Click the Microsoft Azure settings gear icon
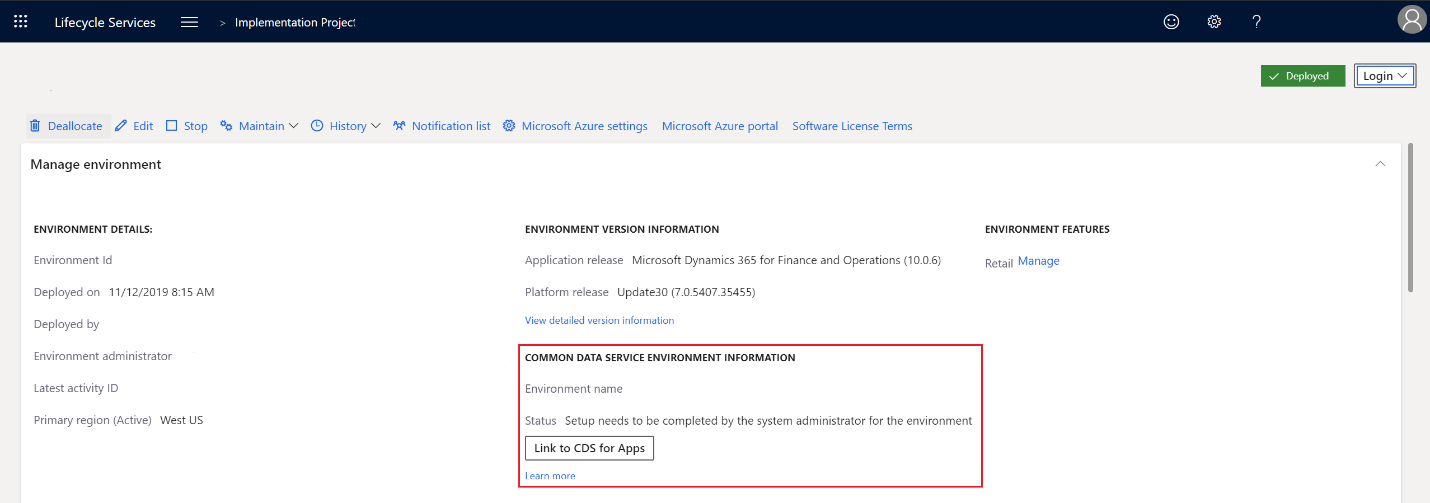1430x503 pixels. coord(509,126)
